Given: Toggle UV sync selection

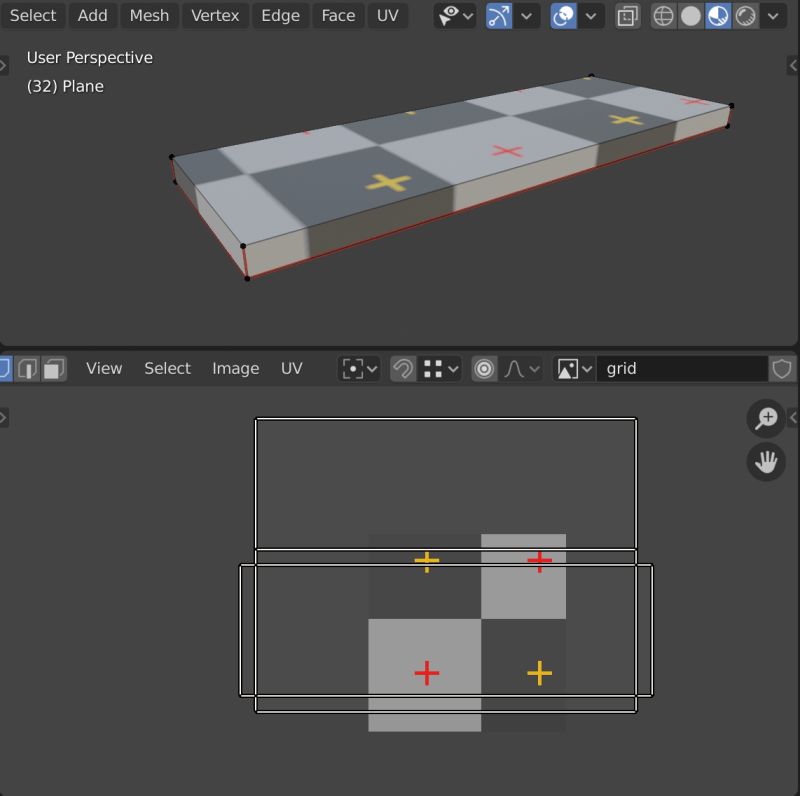Looking at the screenshot, I should click(6, 368).
